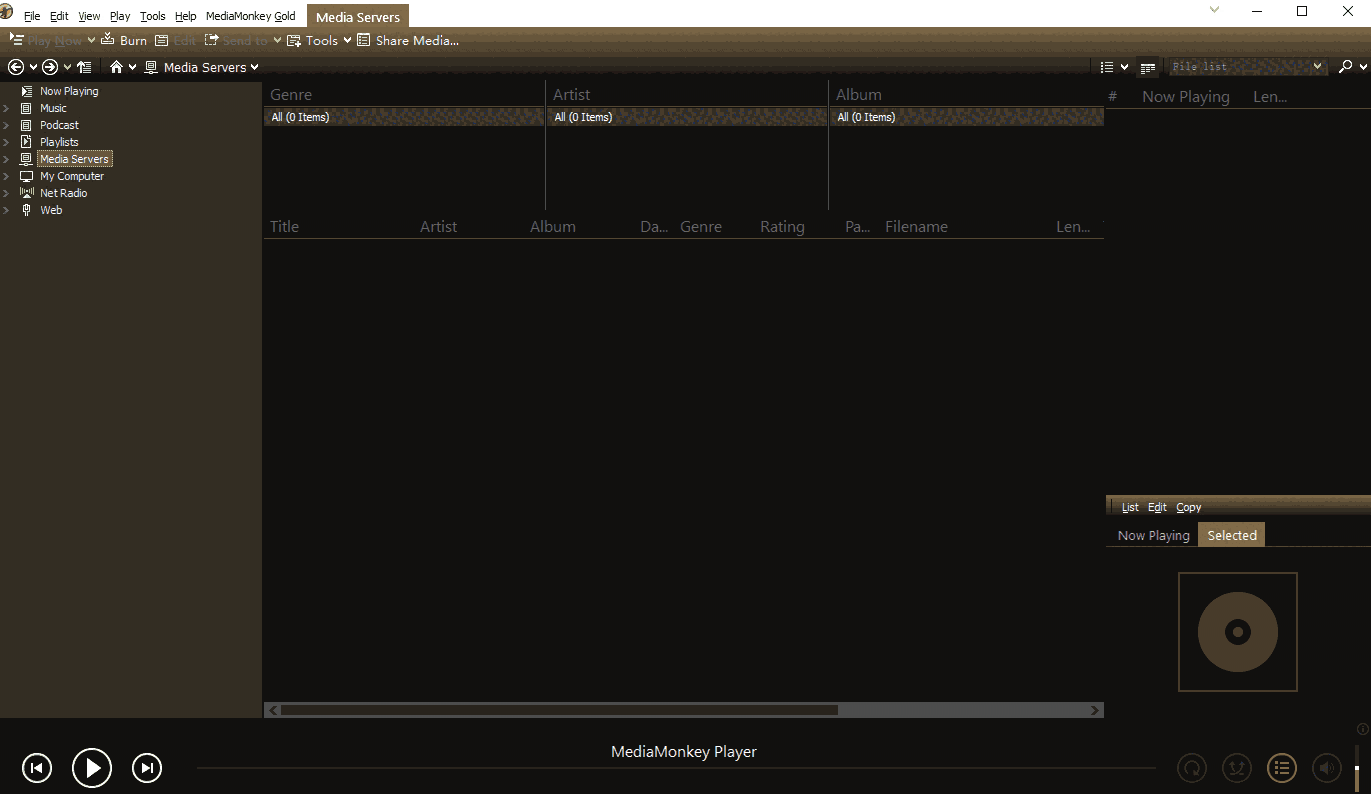1371x794 pixels.
Task: Click the Share Media toolbar button
Action: click(408, 40)
